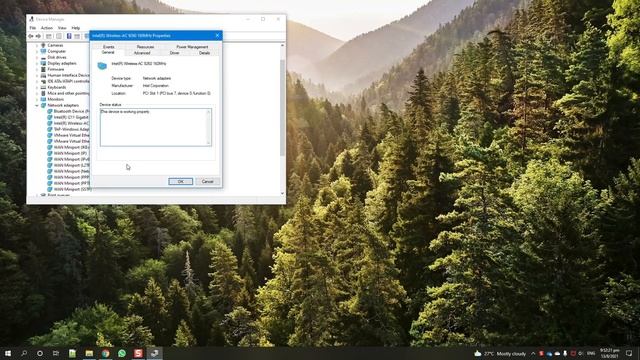Select the Monitors category icon
This screenshot has width=640, height=360.
pos(43,99)
